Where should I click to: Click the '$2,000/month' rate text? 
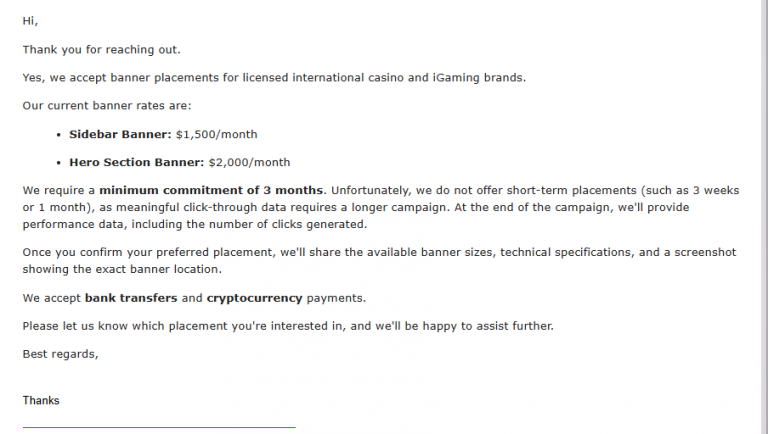(x=249, y=162)
